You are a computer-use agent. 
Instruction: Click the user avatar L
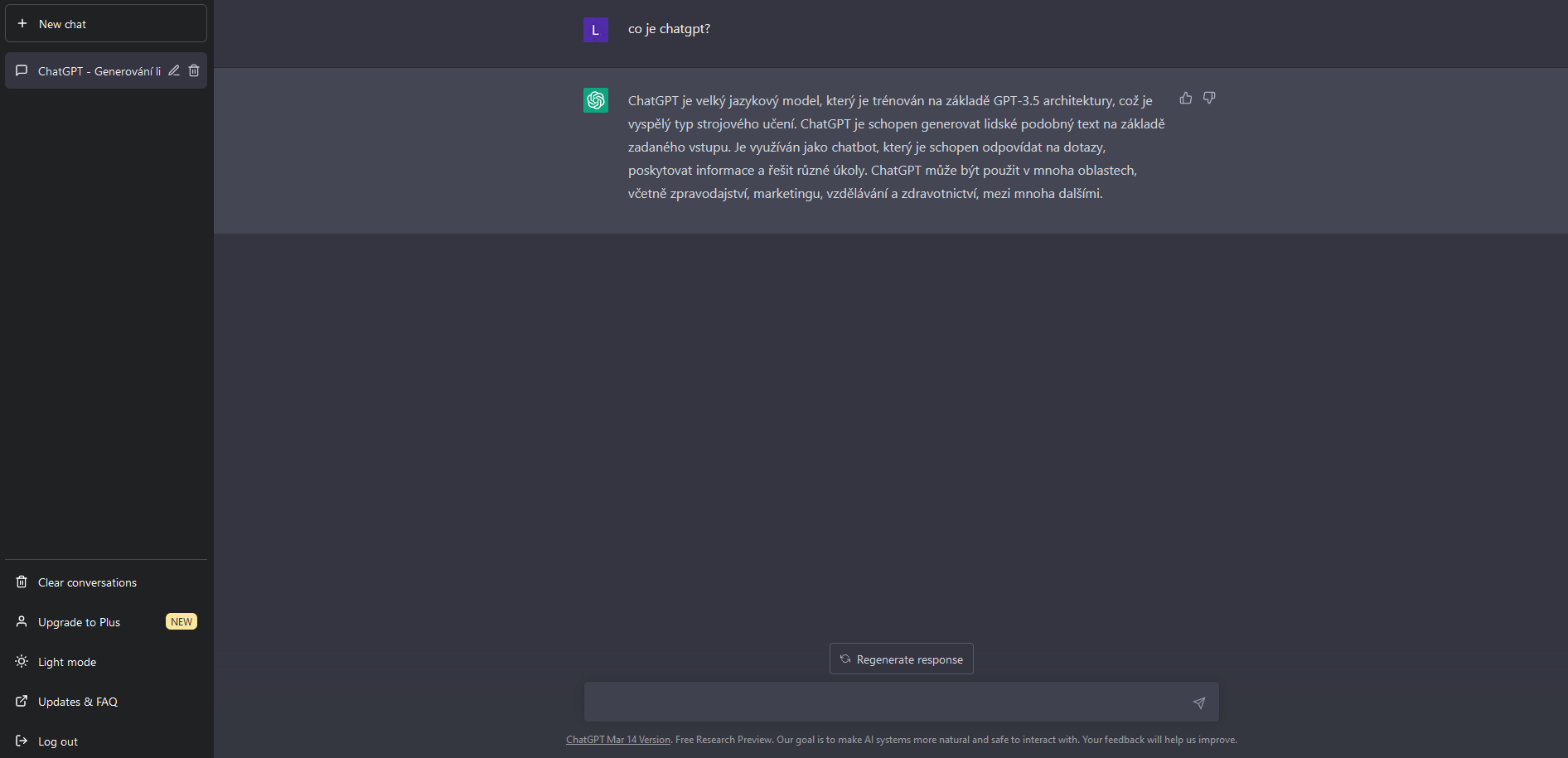[596, 30]
